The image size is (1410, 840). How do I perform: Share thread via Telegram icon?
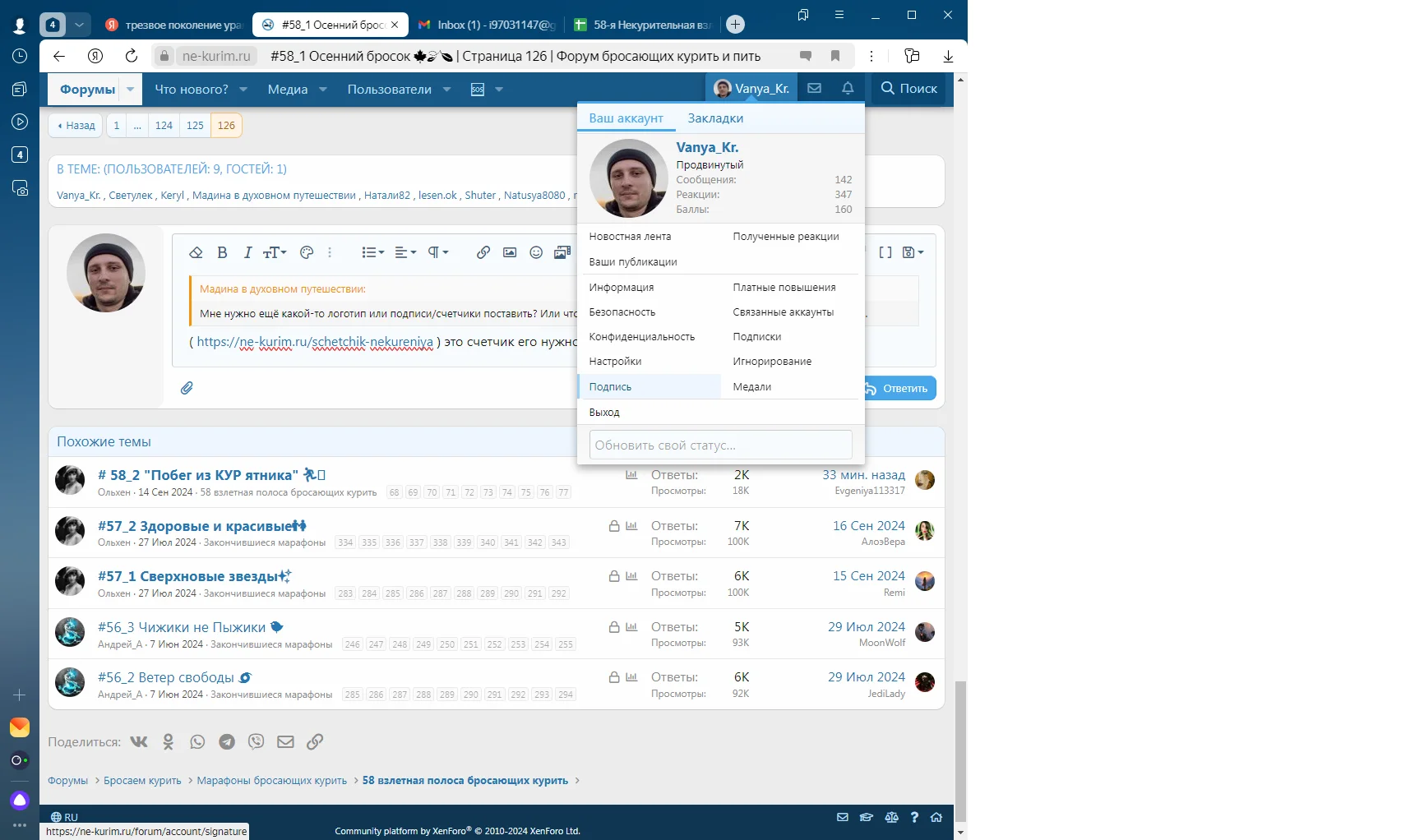click(227, 741)
